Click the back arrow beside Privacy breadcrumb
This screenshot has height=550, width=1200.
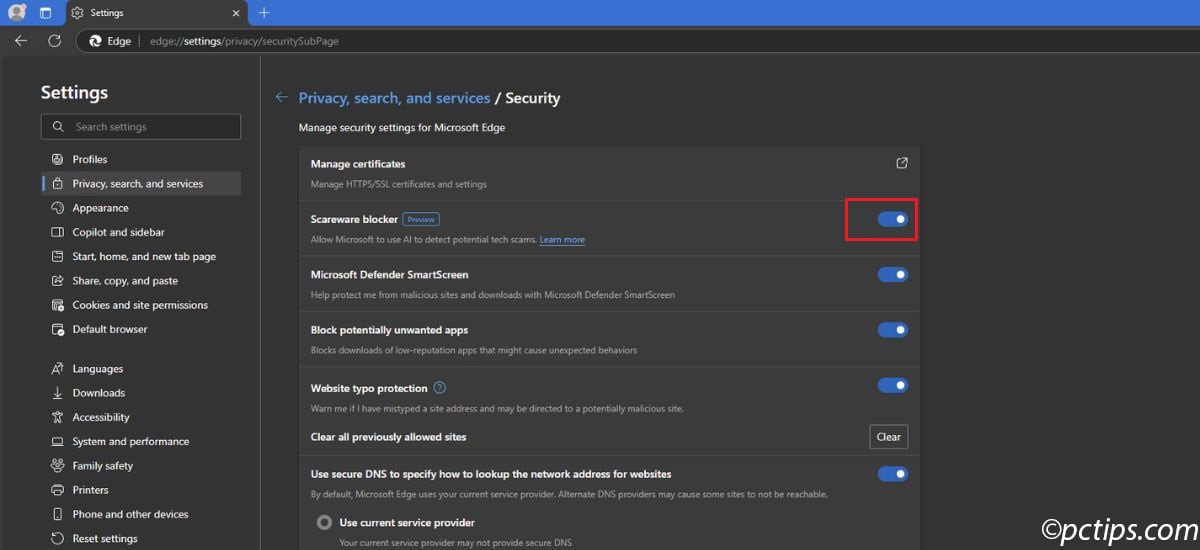pos(281,98)
